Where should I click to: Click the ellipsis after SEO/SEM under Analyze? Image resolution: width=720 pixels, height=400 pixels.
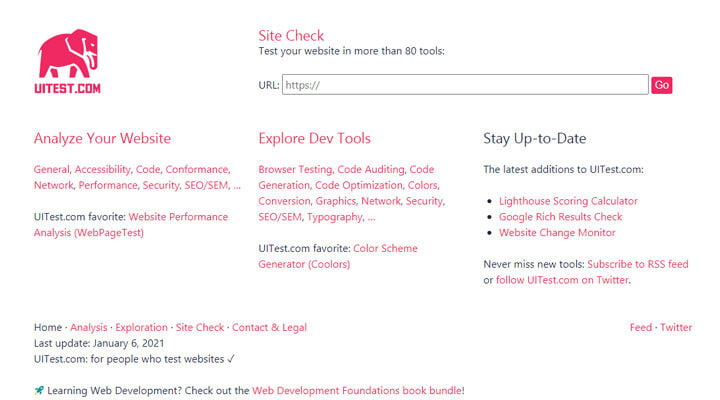click(237, 186)
